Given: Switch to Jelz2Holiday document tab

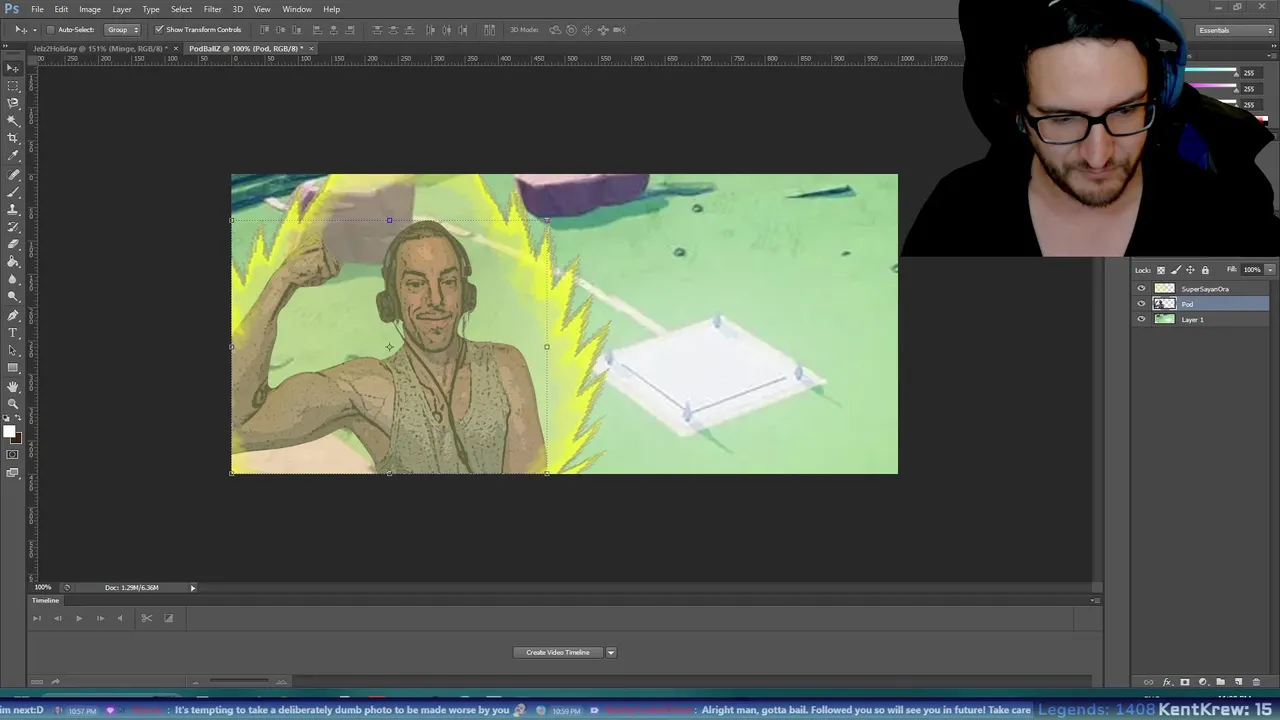Looking at the screenshot, I should [x=100, y=48].
